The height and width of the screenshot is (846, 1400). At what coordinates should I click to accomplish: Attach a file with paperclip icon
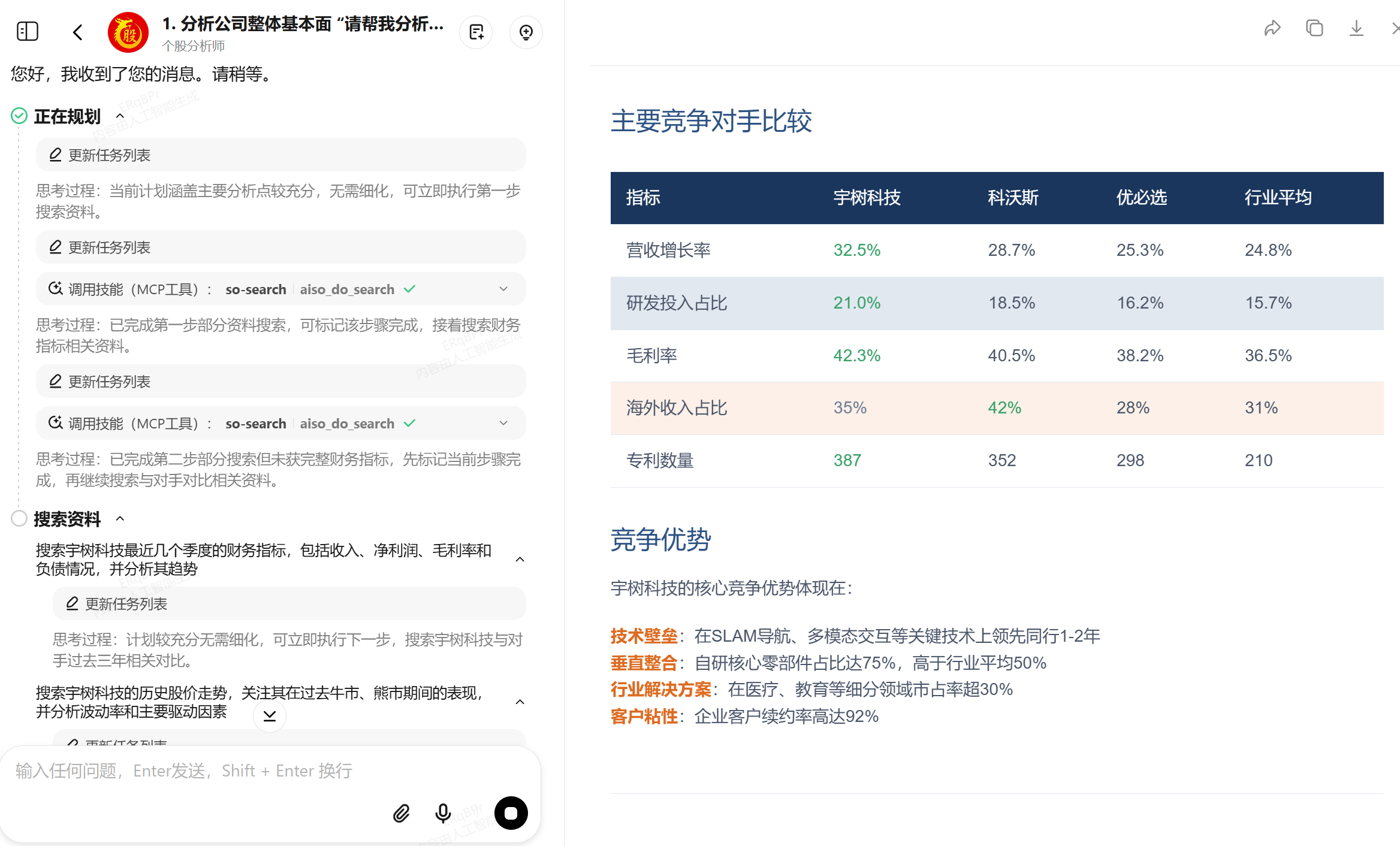(x=401, y=813)
